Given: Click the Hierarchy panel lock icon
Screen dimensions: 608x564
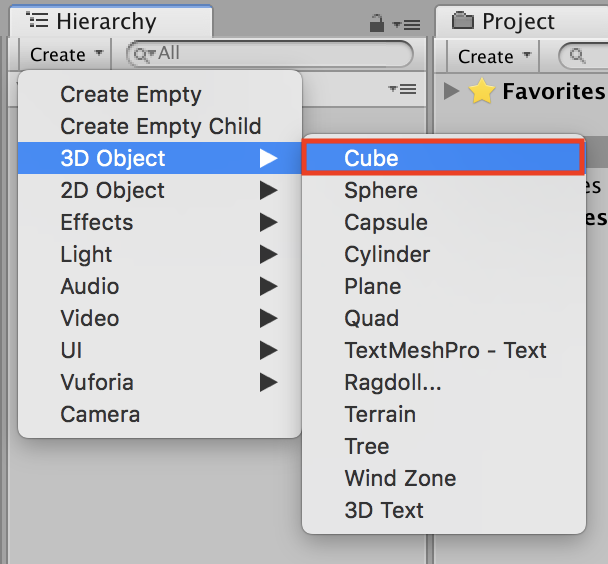Looking at the screenshot, I should (376, 22).
